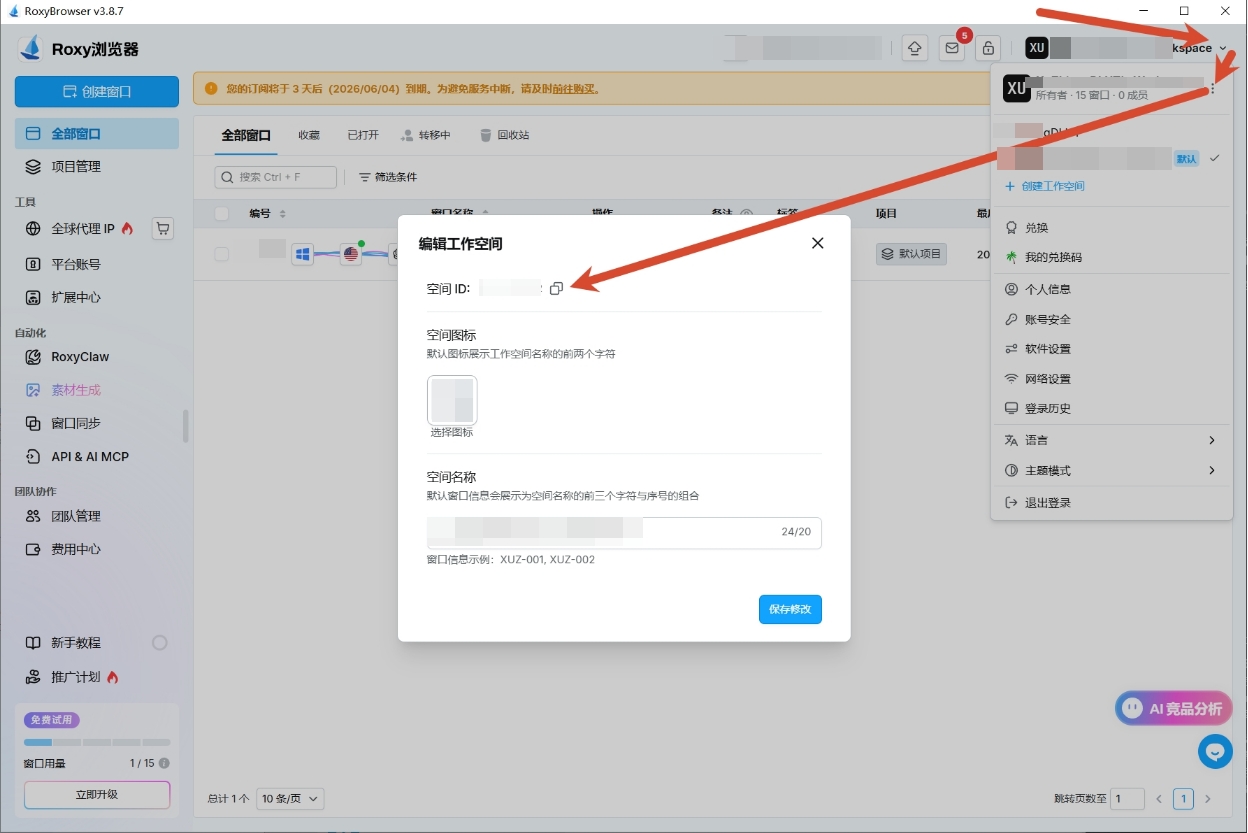Click the upload icon in the top bar
Viewport: 1248px width, 833px height.
point(914,48)
